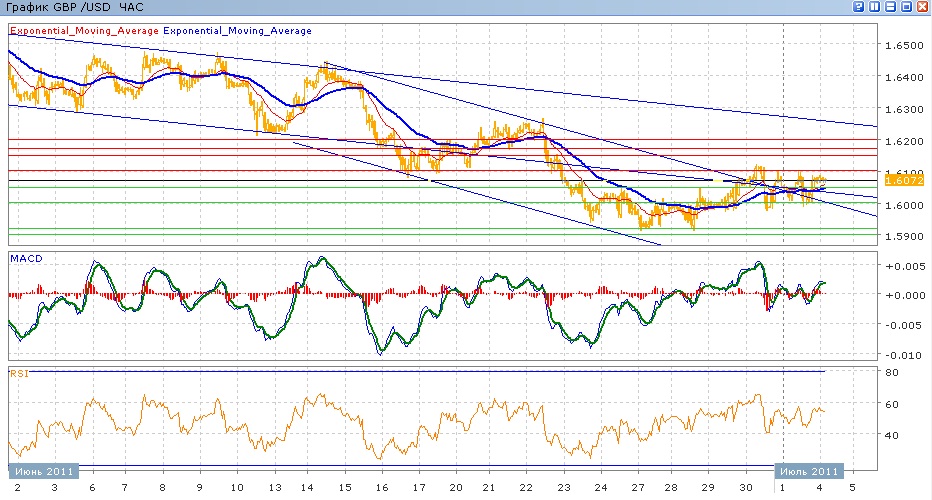Click MACD axis label -0.005
The width and height of the screenshot is (932, 500).
(x=905, y=326)
